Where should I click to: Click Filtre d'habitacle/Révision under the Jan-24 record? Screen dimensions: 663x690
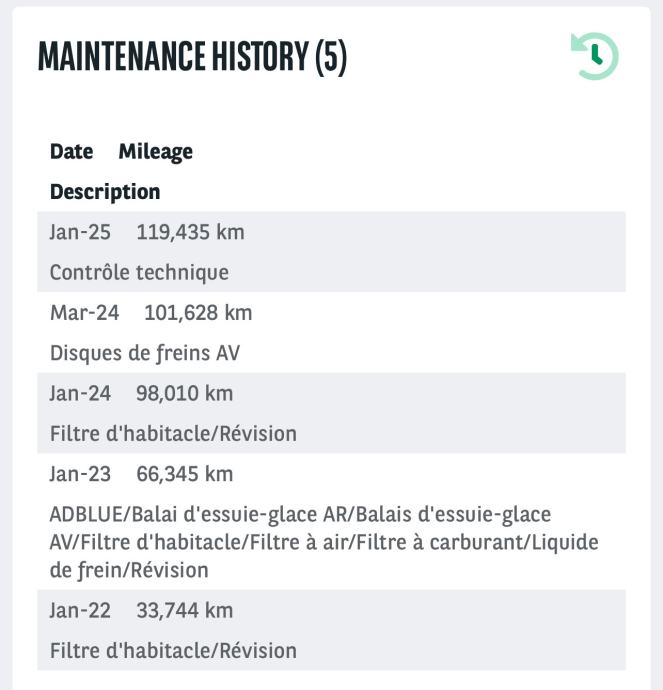coord(173,434)
